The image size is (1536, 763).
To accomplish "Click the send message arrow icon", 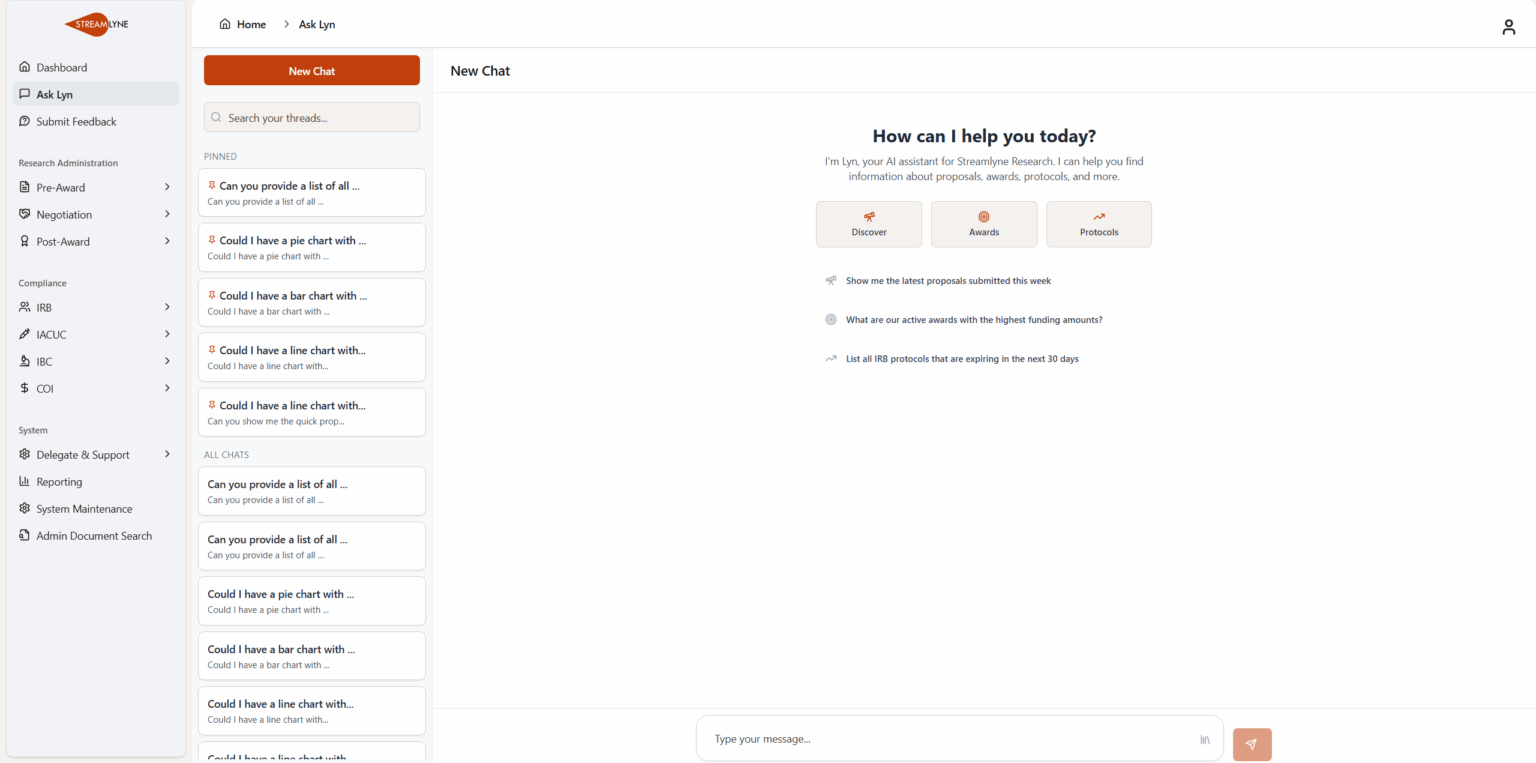I will pos(1252,744).
